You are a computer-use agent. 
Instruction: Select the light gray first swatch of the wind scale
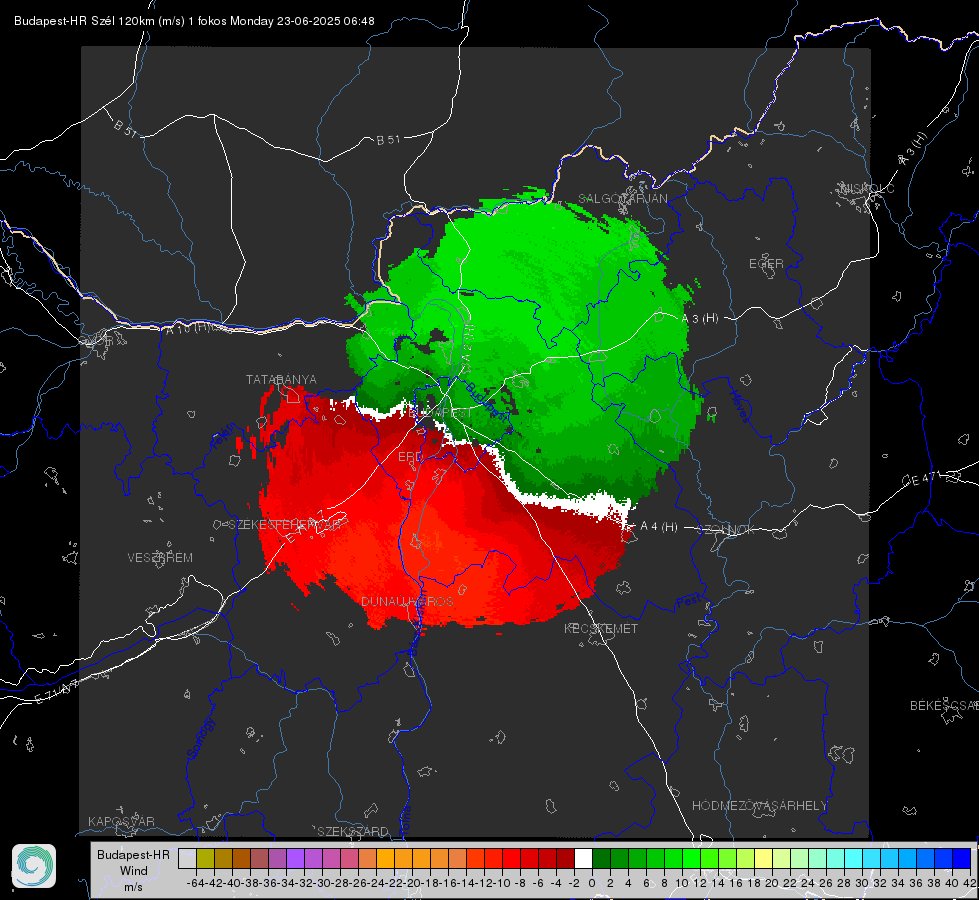point(187,859)
